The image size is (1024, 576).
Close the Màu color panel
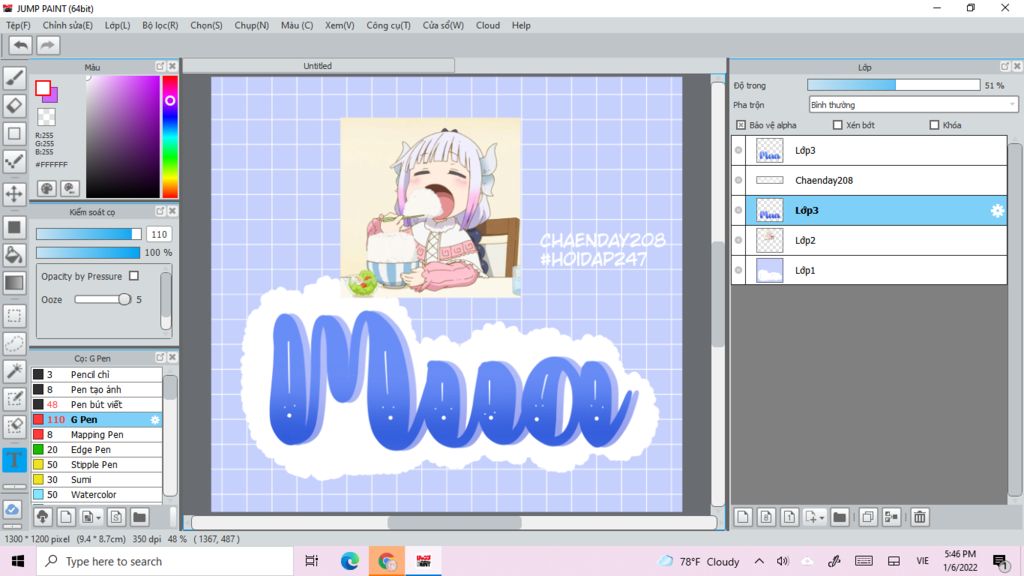click(172, 67)
